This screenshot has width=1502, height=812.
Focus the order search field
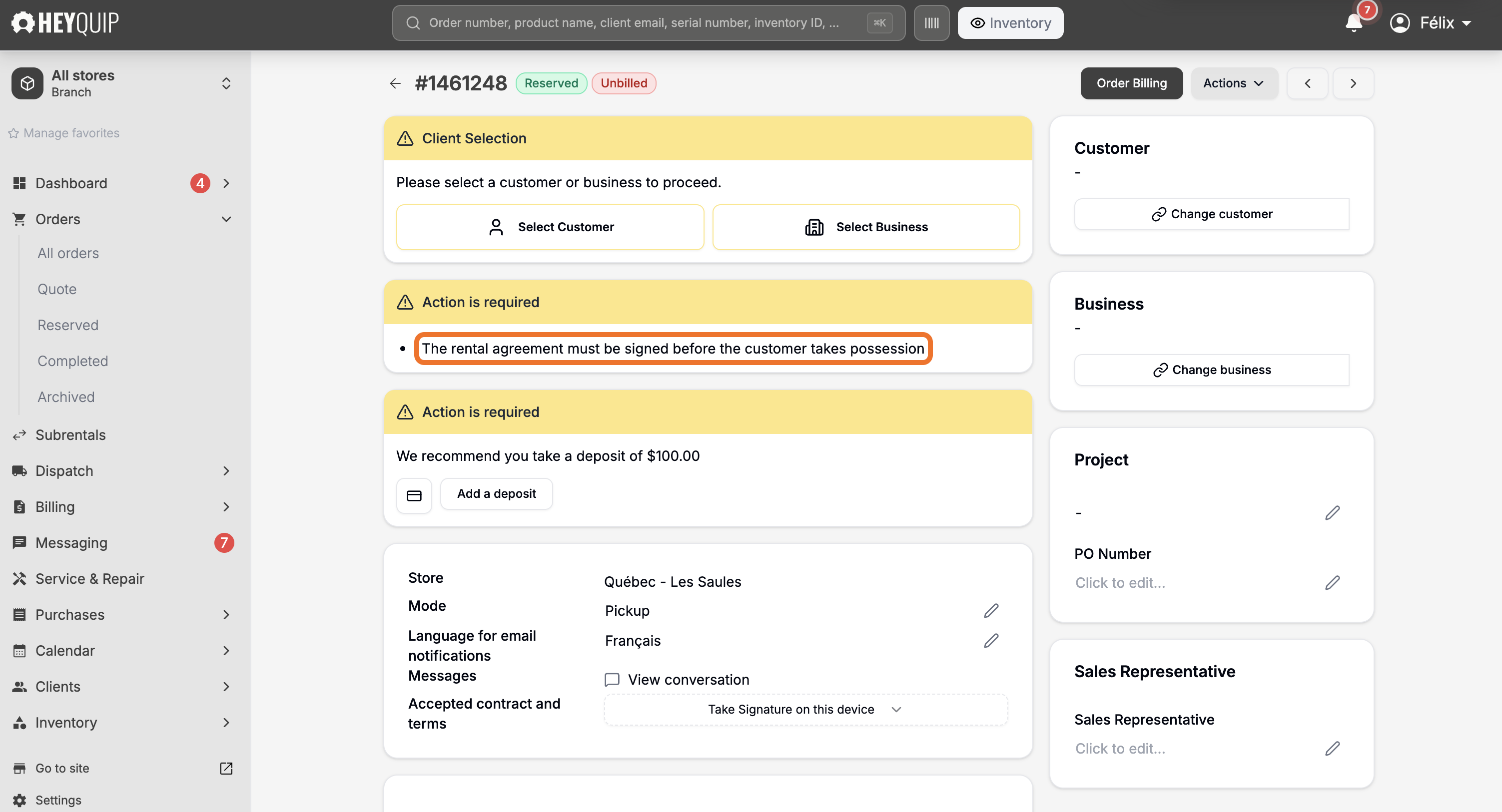click(x=649, y=23)
